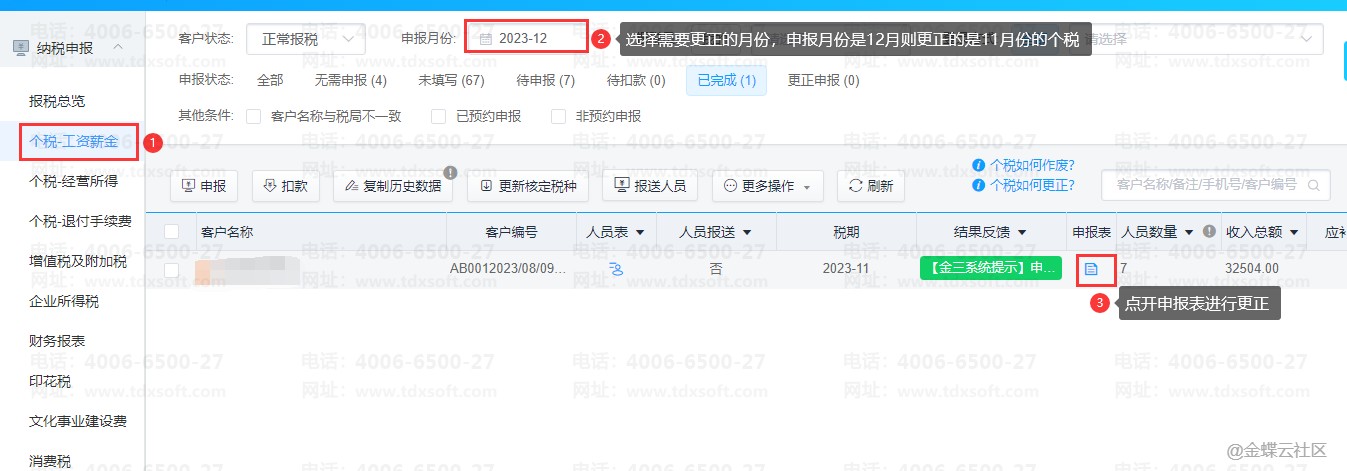
Task: Click the warning badge on 复制历史数据
Action: (450, 172)
